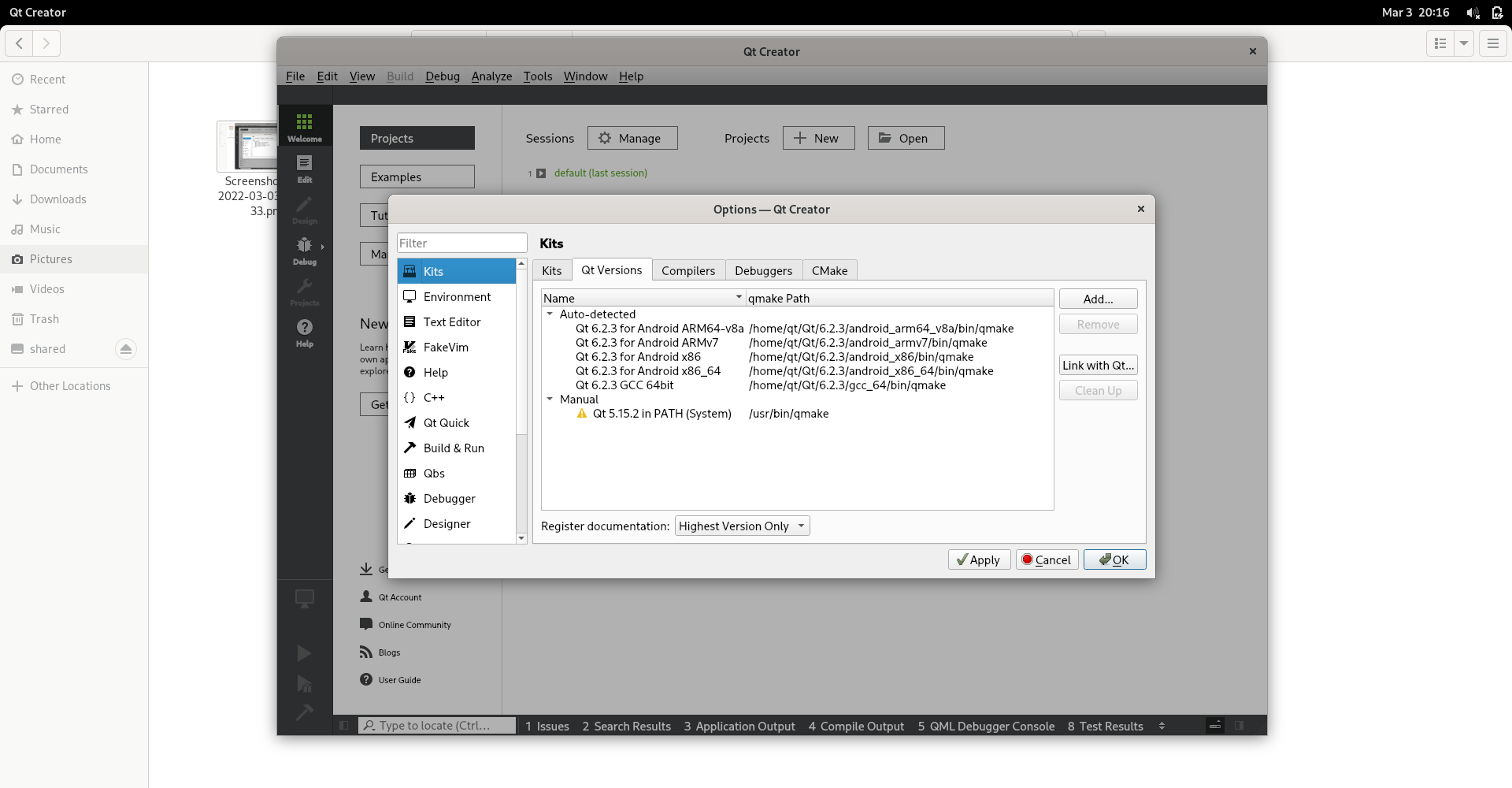The height and width of the screenshot is (788, 1512).
Task: Click Open project button
Action: coord(906,138)
